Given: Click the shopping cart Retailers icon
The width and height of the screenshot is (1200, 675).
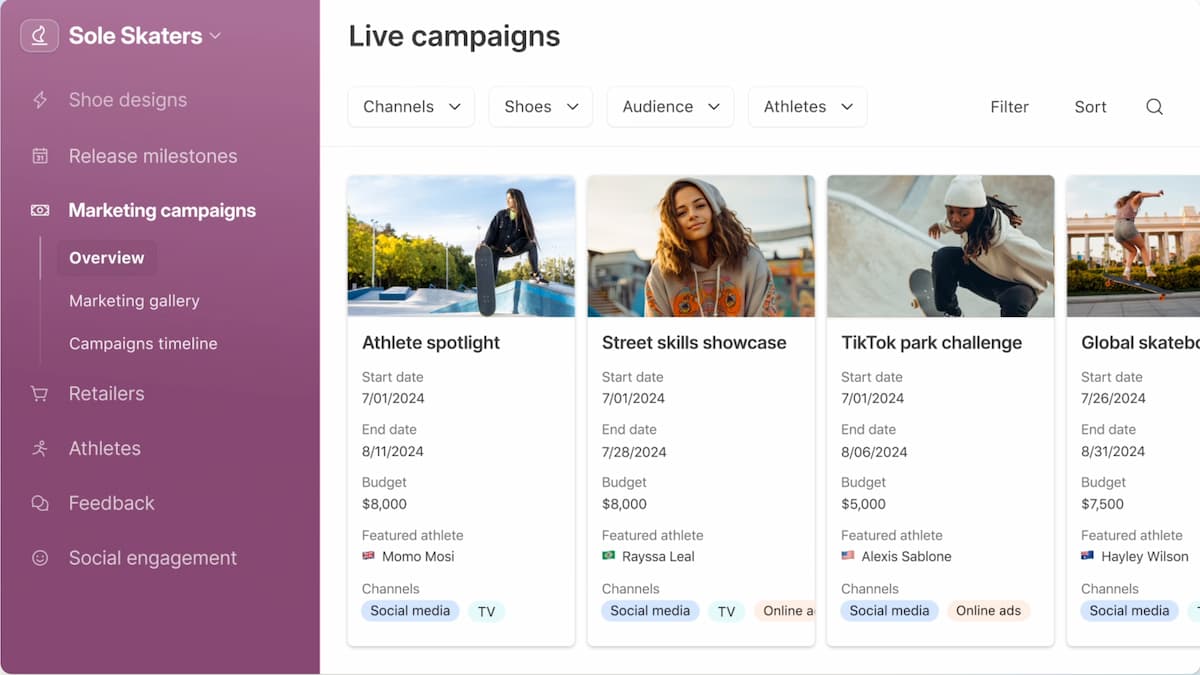Looking at the screenshot, I should [40, 394].
